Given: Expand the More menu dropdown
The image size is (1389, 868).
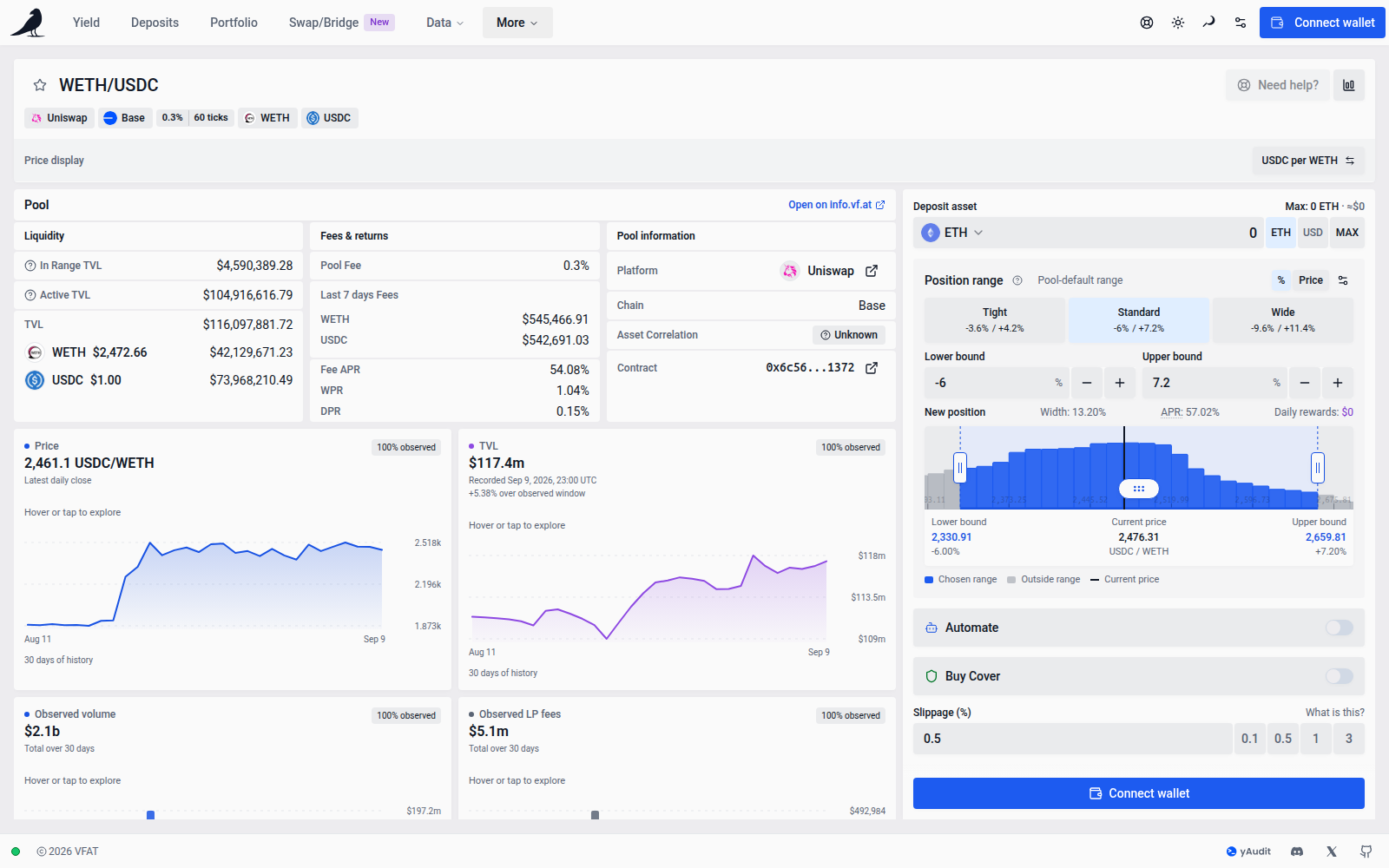Looking at the screenshot, I should pyautogui.click(x=517, y=23).
